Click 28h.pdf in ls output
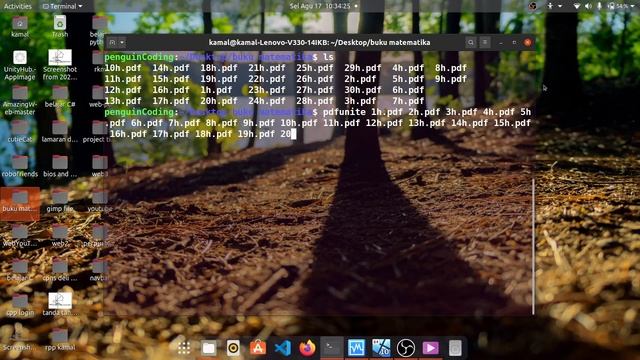This screenshot has height=360, width=640. [315, 101]
